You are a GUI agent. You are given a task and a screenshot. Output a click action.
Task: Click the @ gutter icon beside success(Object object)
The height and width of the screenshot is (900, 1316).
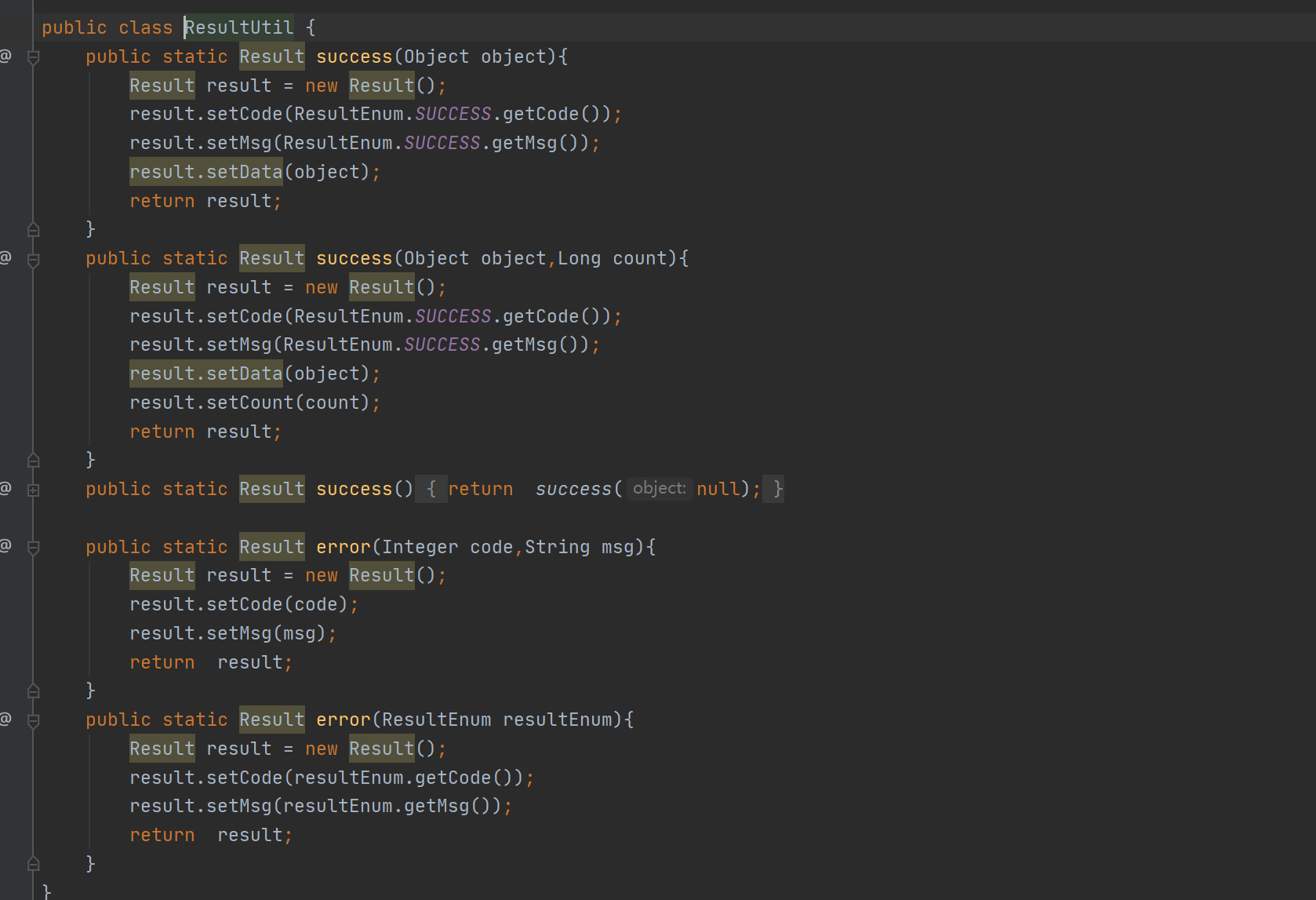5,56
